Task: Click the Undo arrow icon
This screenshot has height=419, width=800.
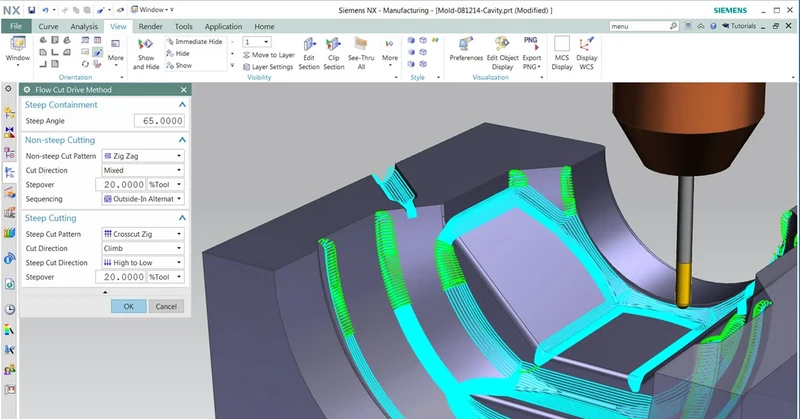Action: pos(45,10)
